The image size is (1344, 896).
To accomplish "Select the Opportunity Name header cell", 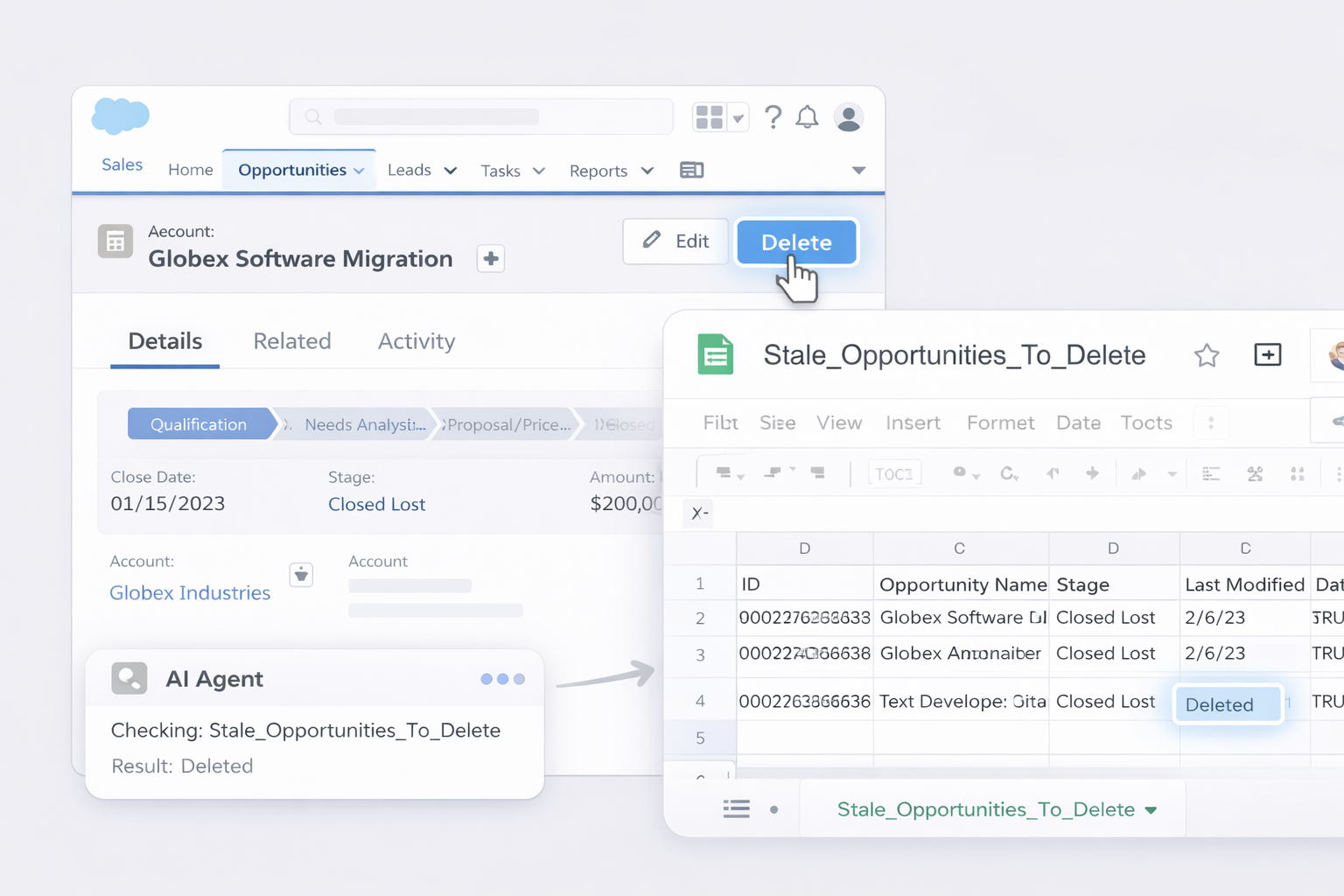I will pos(962,584).
